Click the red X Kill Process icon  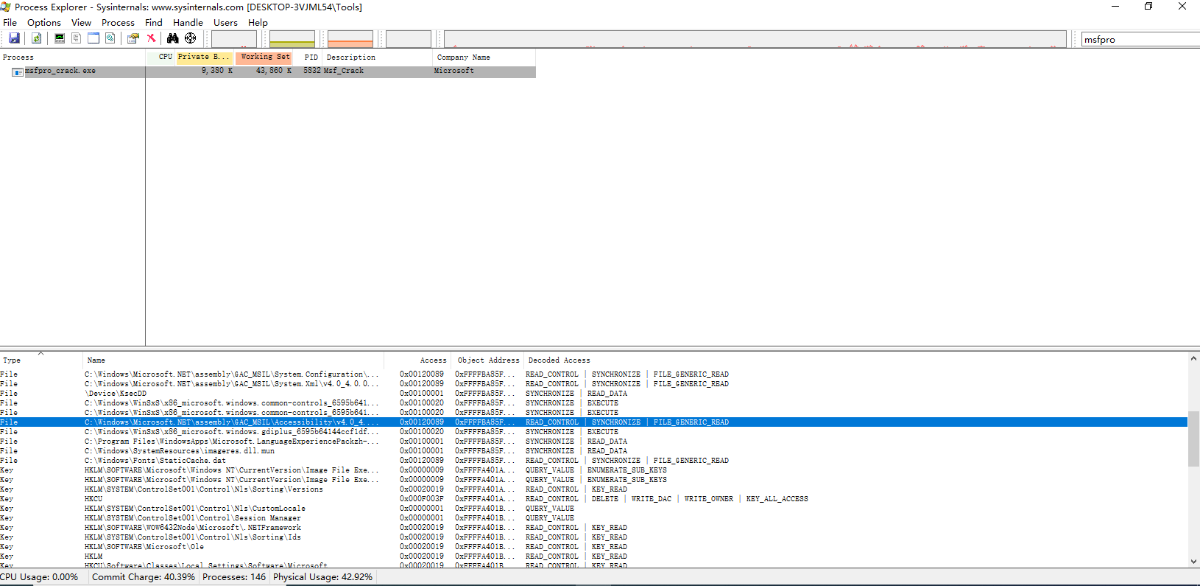point(151,38)
